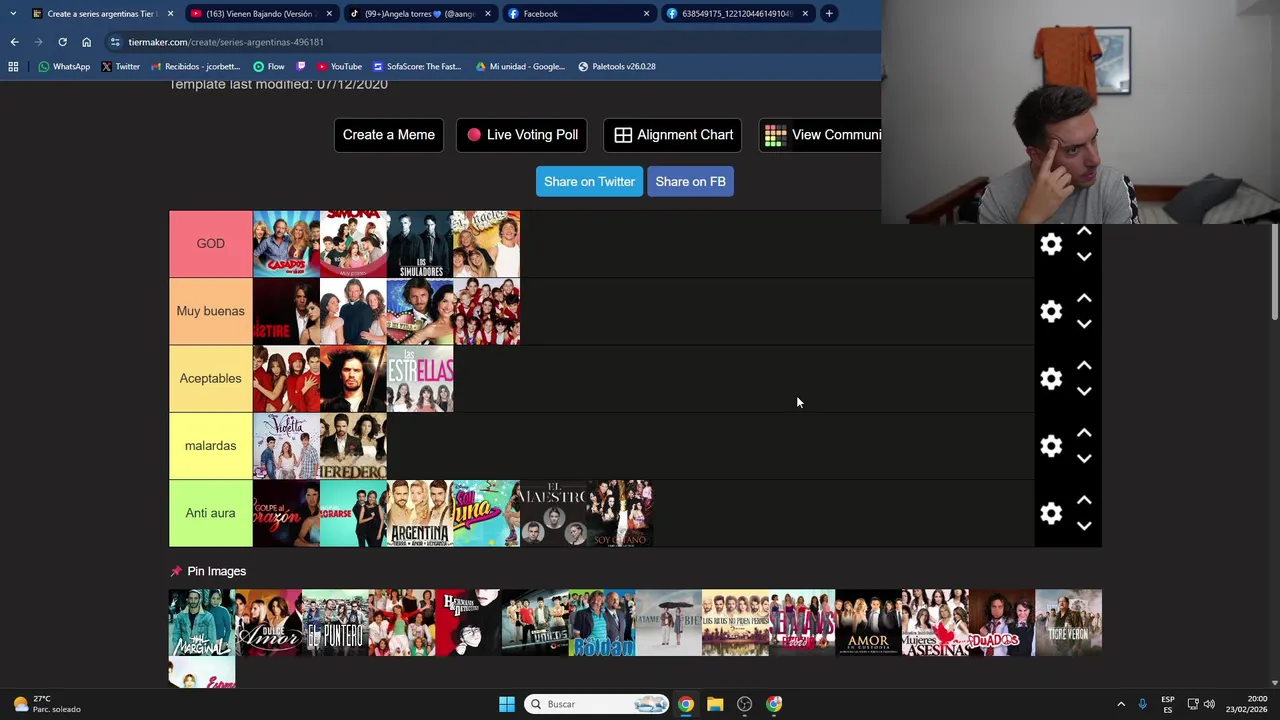Select Las Estrellas poster
Viewport: 1280px width, 720px height.
click(x=420, y=378)
